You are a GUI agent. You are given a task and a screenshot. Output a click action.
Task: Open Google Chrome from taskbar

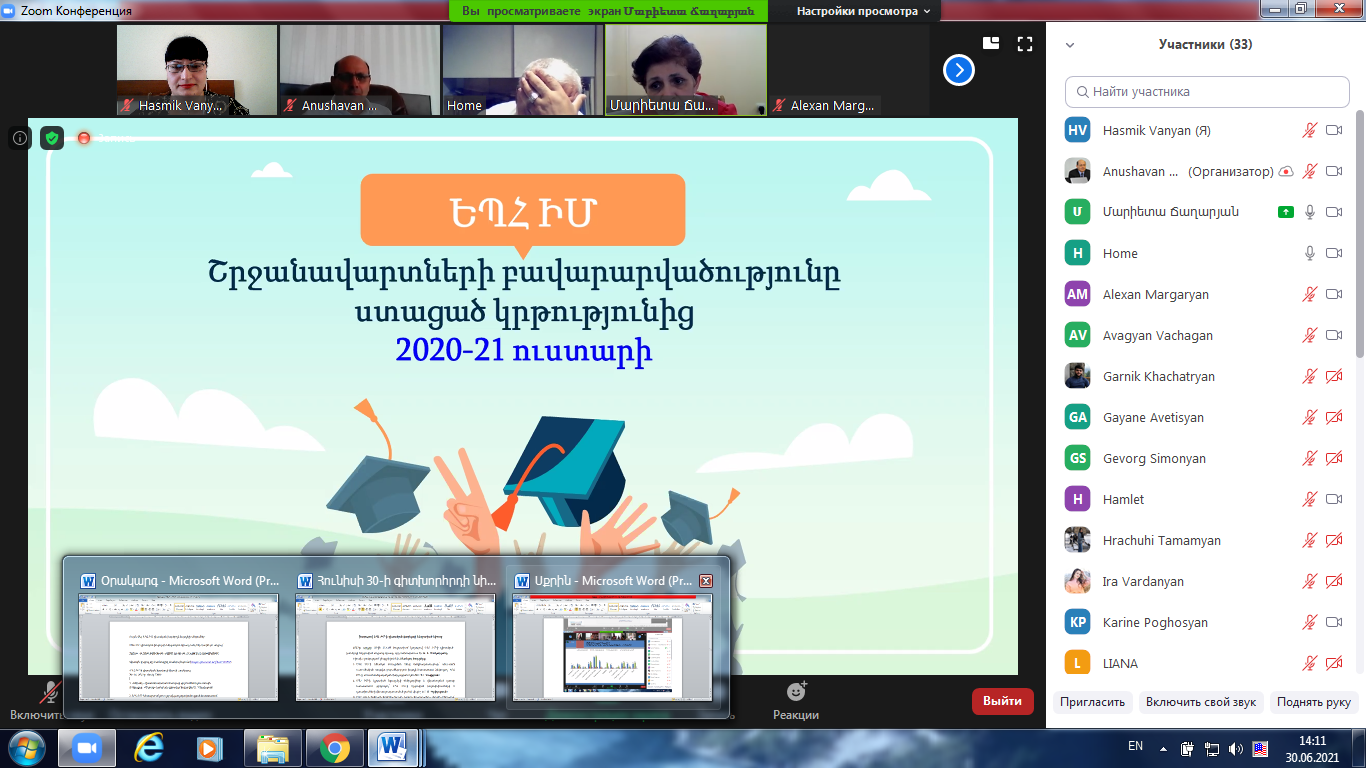tap(334, 748)
